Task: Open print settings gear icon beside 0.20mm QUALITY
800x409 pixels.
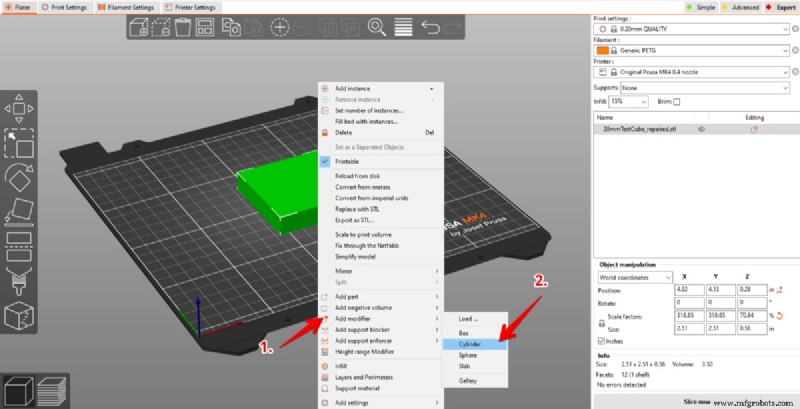Action: pyautogui.click(x=795, y=29)
